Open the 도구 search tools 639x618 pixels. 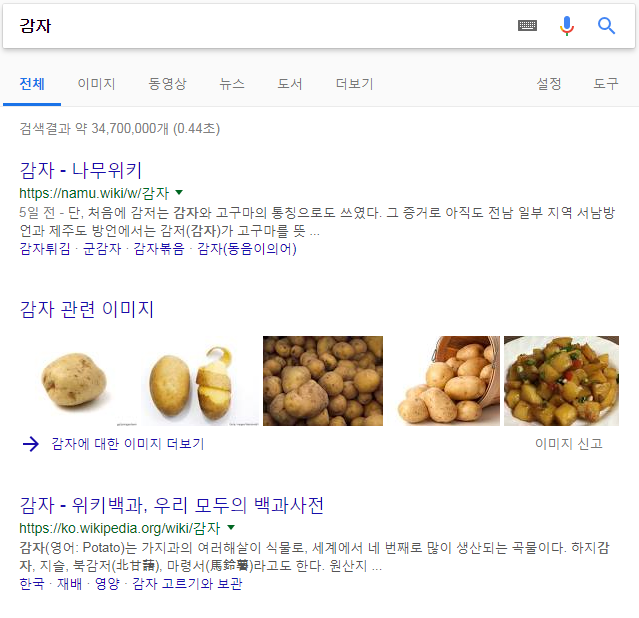click(x=606, y=84)
